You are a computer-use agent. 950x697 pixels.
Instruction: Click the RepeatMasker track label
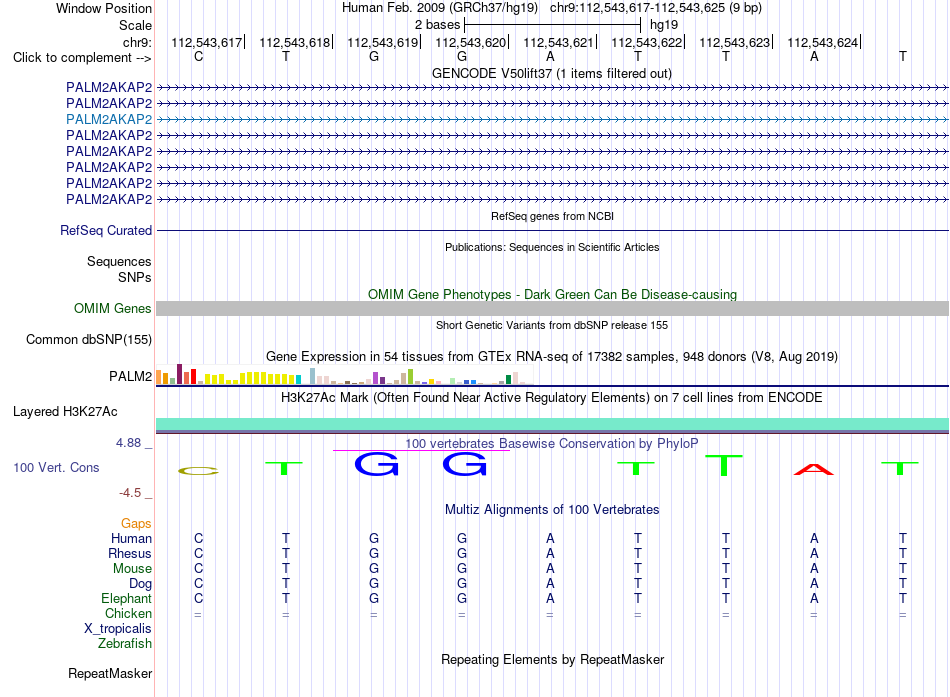point(110,673)
